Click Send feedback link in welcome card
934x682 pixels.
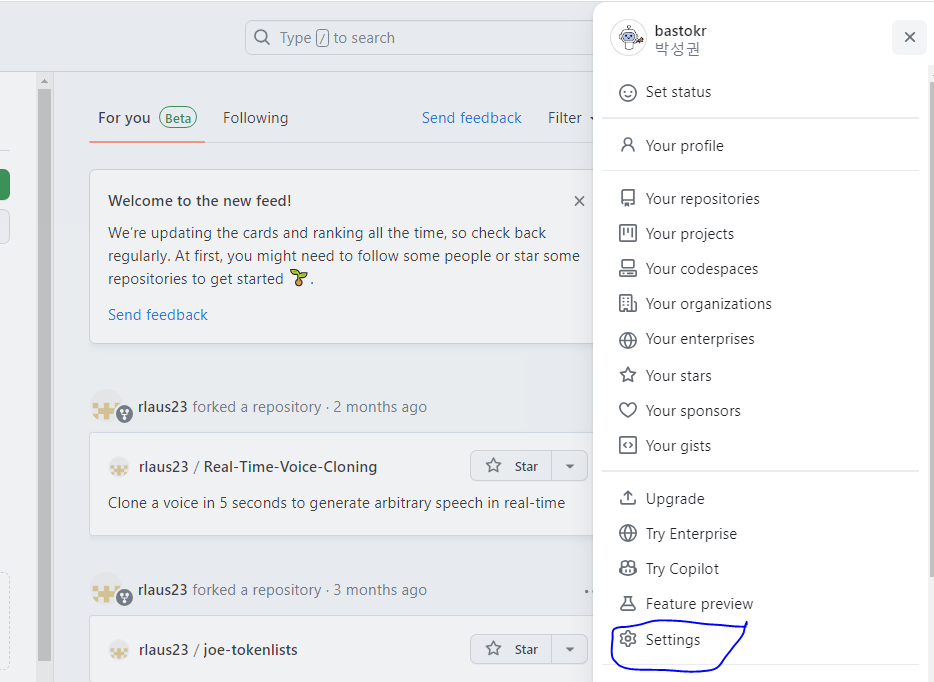click(158, 314)
